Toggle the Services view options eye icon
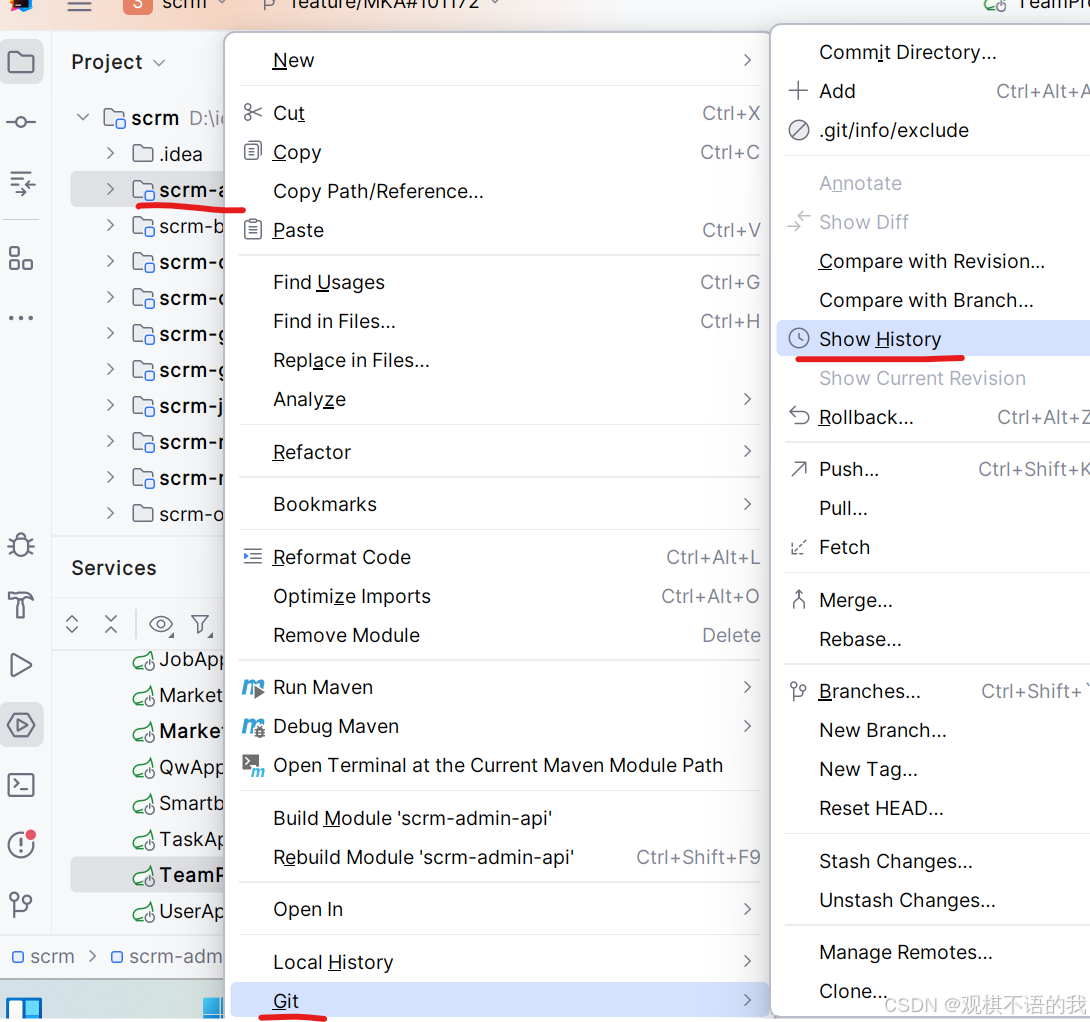The image size is (1090, 1022). coord(161,624)
